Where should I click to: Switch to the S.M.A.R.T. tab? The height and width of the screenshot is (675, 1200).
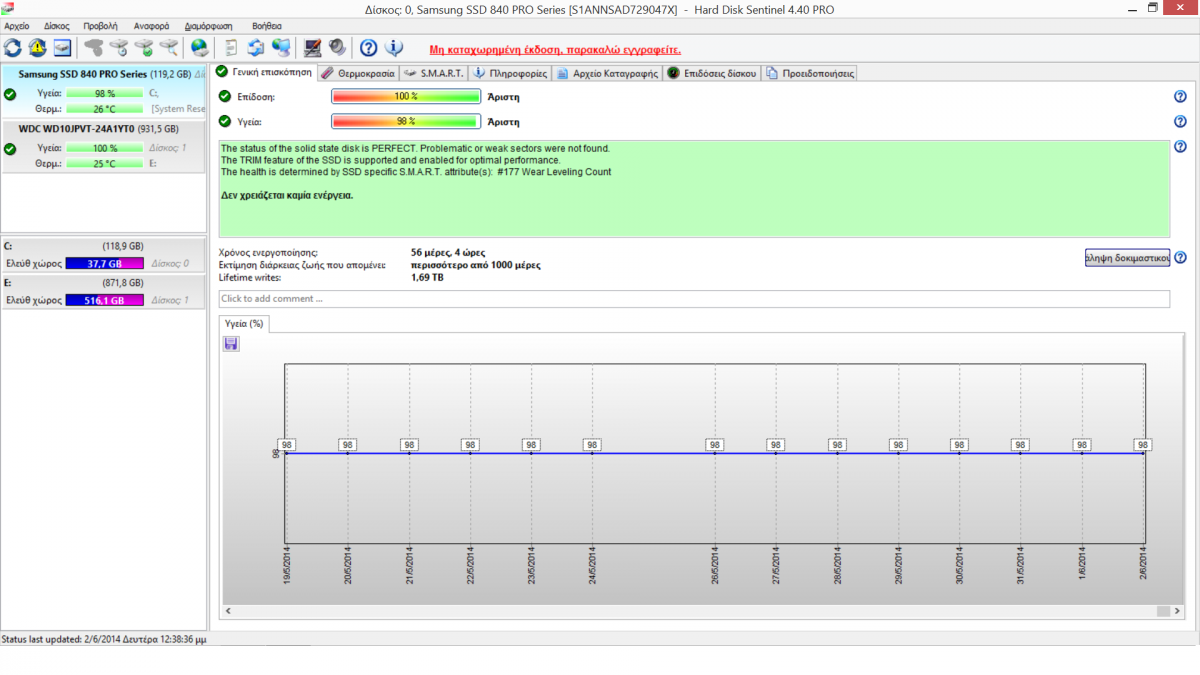tap(434, 73)
